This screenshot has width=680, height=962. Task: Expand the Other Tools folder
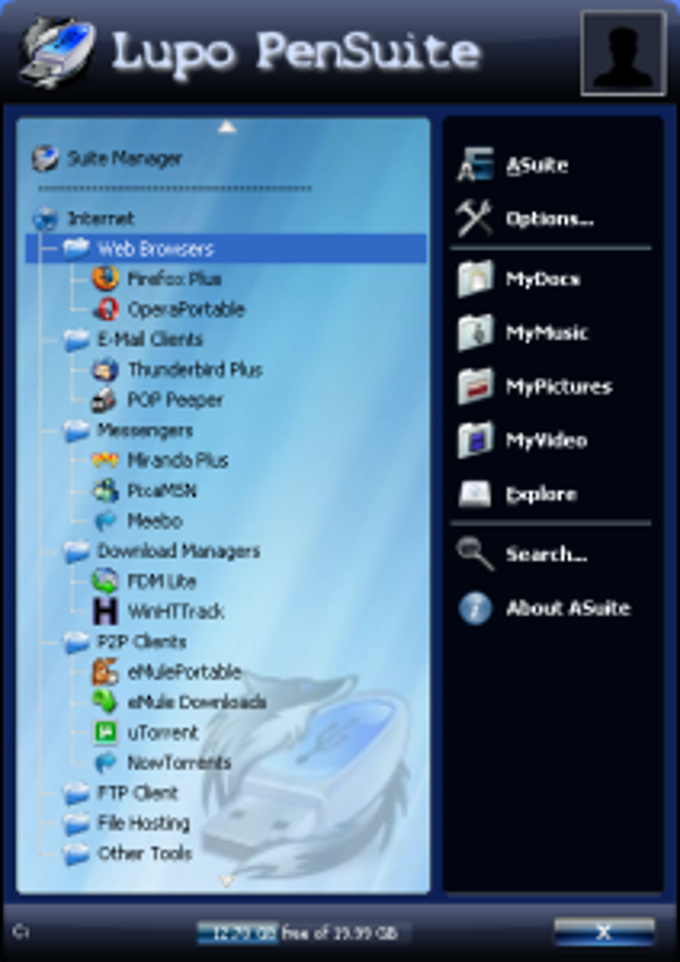coord(76,853)
